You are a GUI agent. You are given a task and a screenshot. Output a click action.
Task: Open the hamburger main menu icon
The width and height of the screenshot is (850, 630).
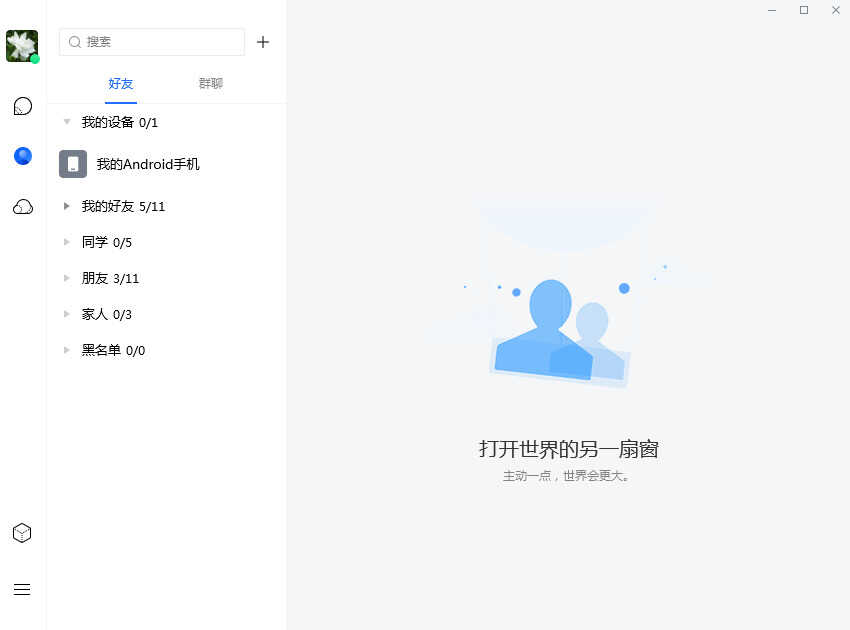[x=22, y=589]
